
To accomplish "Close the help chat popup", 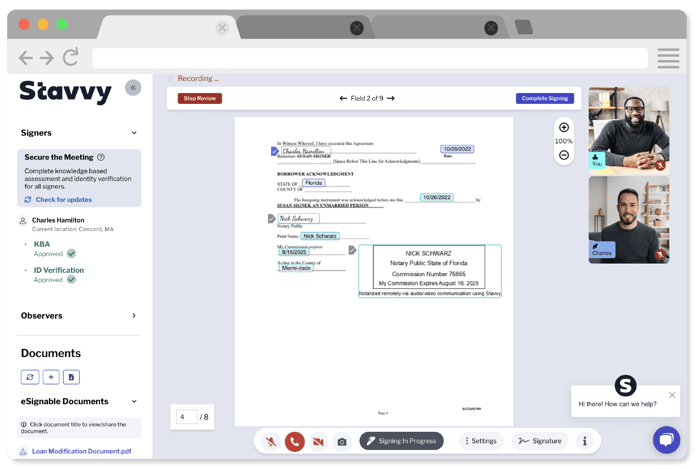I will pos(672,395).
